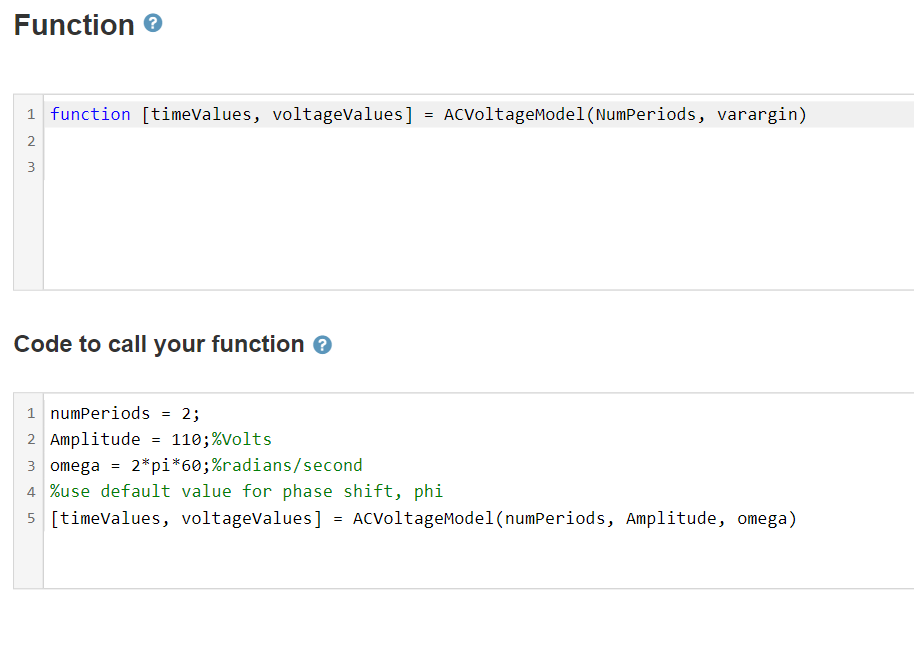Click the function keyword on line 1

pos(90,114)
